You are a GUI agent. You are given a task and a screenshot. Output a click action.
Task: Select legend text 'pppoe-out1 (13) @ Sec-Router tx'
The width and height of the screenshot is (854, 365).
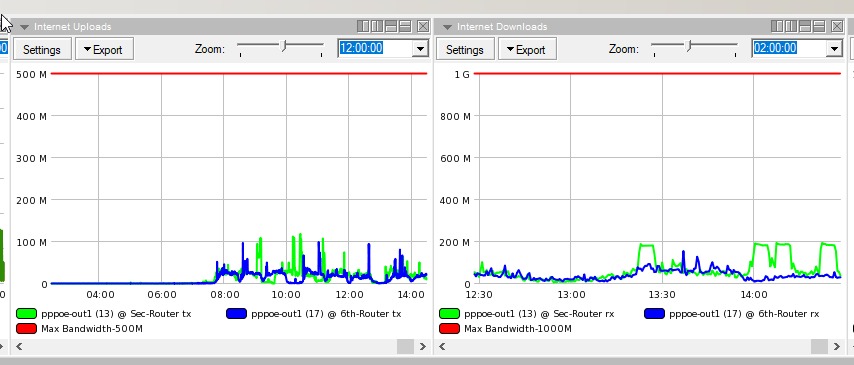pos(116,314)
